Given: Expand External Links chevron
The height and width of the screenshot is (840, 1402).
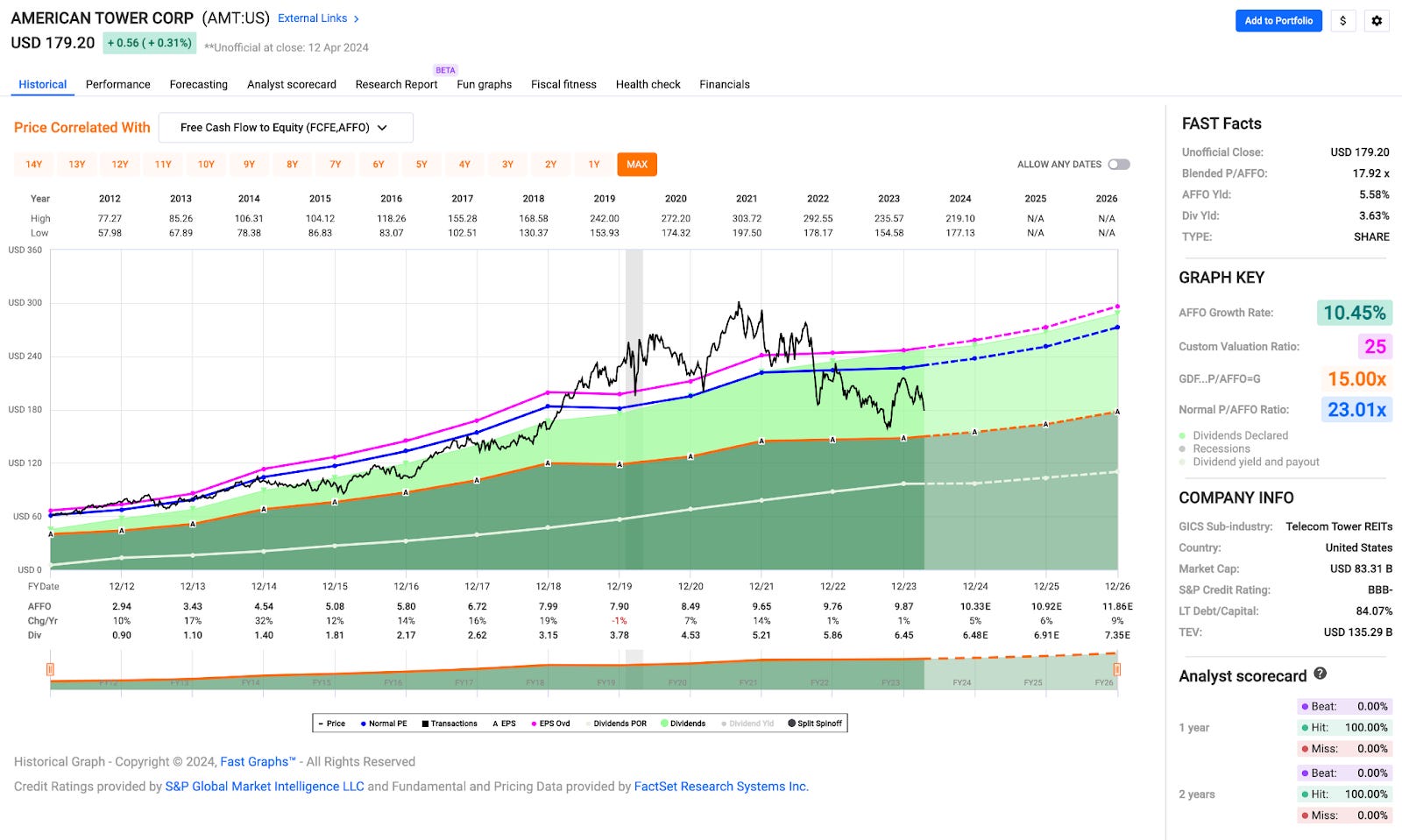Looking at the screenshot, I should [x=356, y=18].
